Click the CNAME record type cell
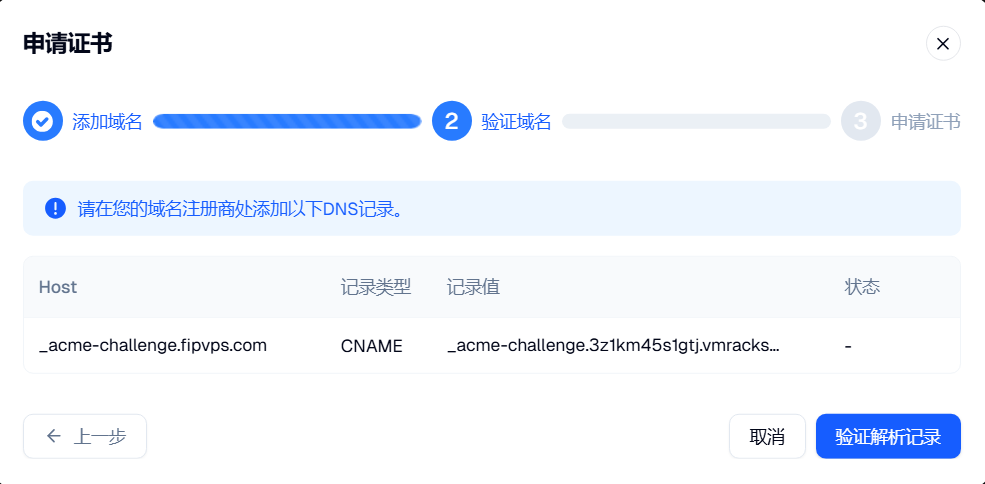The image size is (985, 484). click(371, 346)
